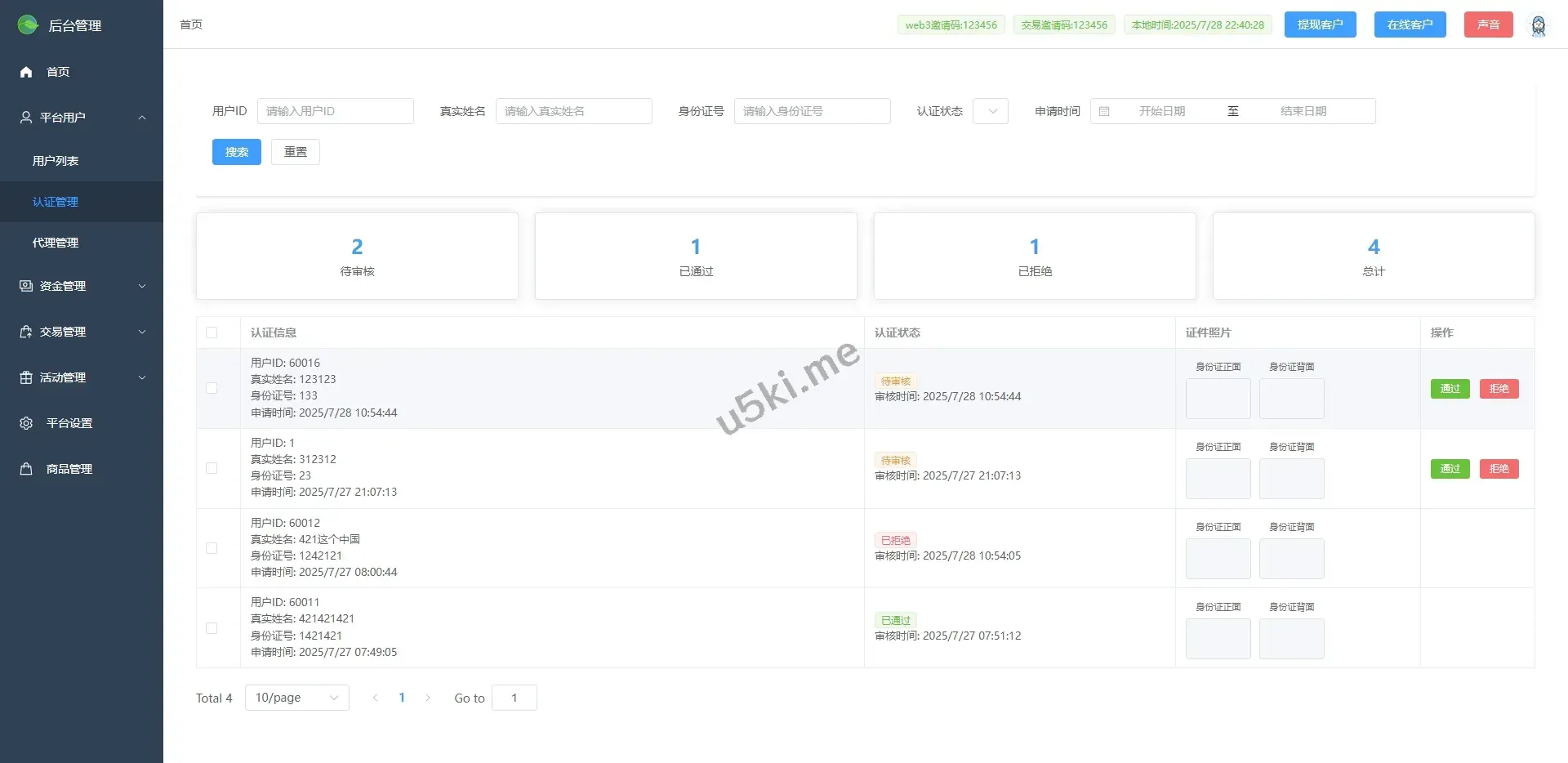Viewport: 1568px width, 763px height.
Task: Click the platform users person icon
Action: 26,118
